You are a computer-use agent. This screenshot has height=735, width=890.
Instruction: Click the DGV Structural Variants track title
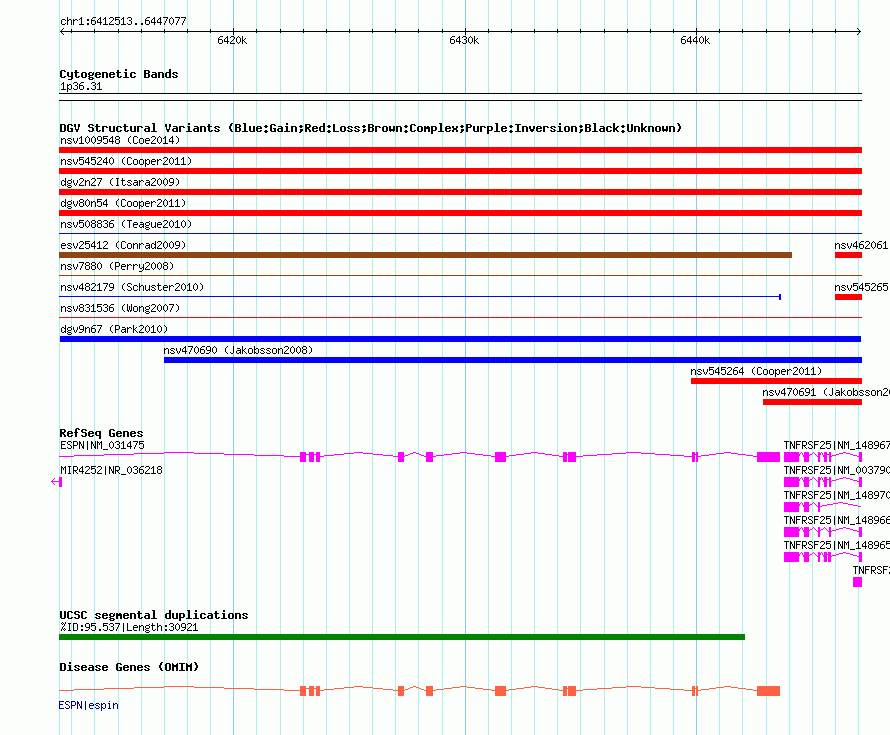point(370,128)
